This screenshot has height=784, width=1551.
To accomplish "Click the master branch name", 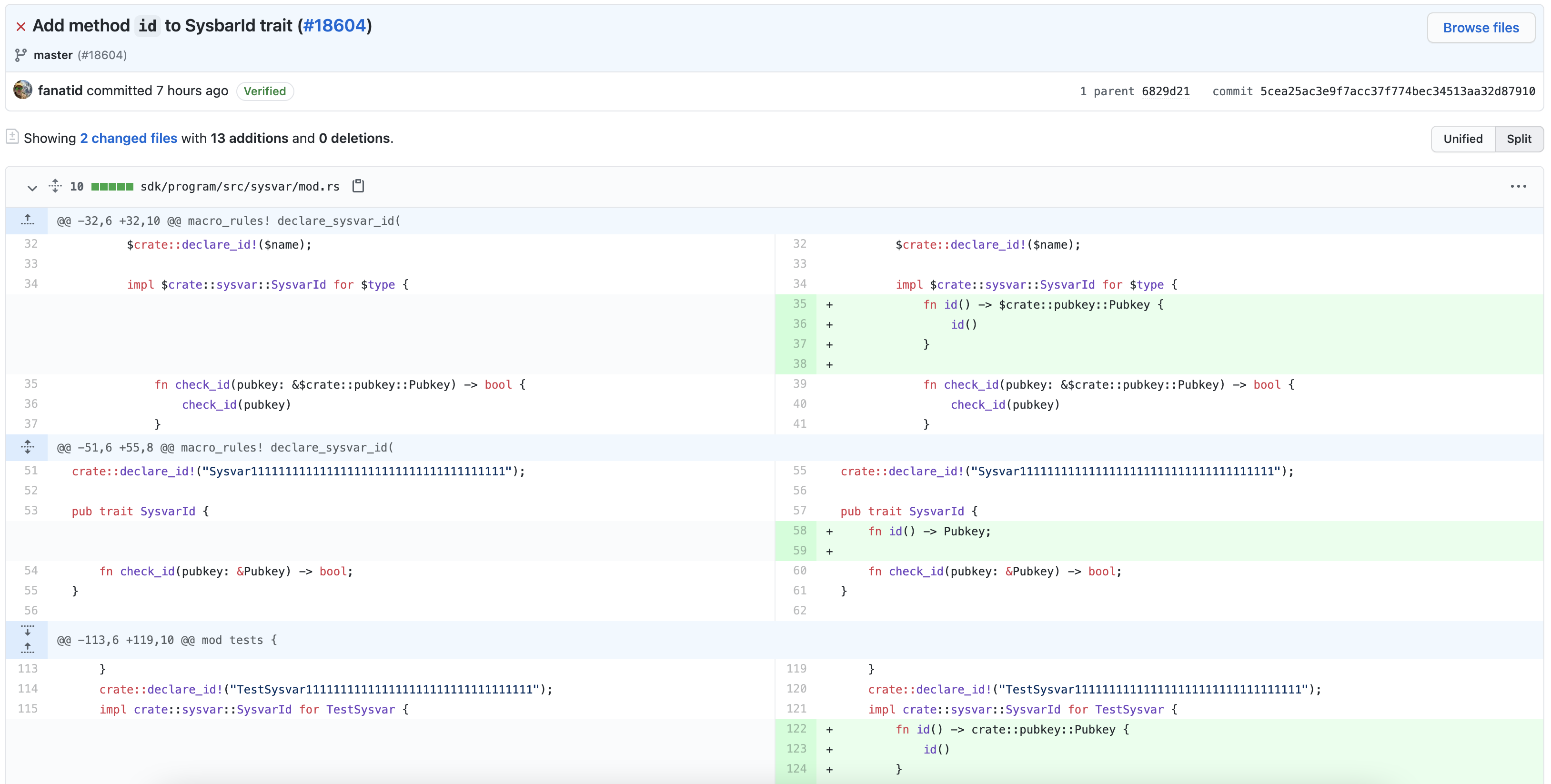I will tap(53, 55).
